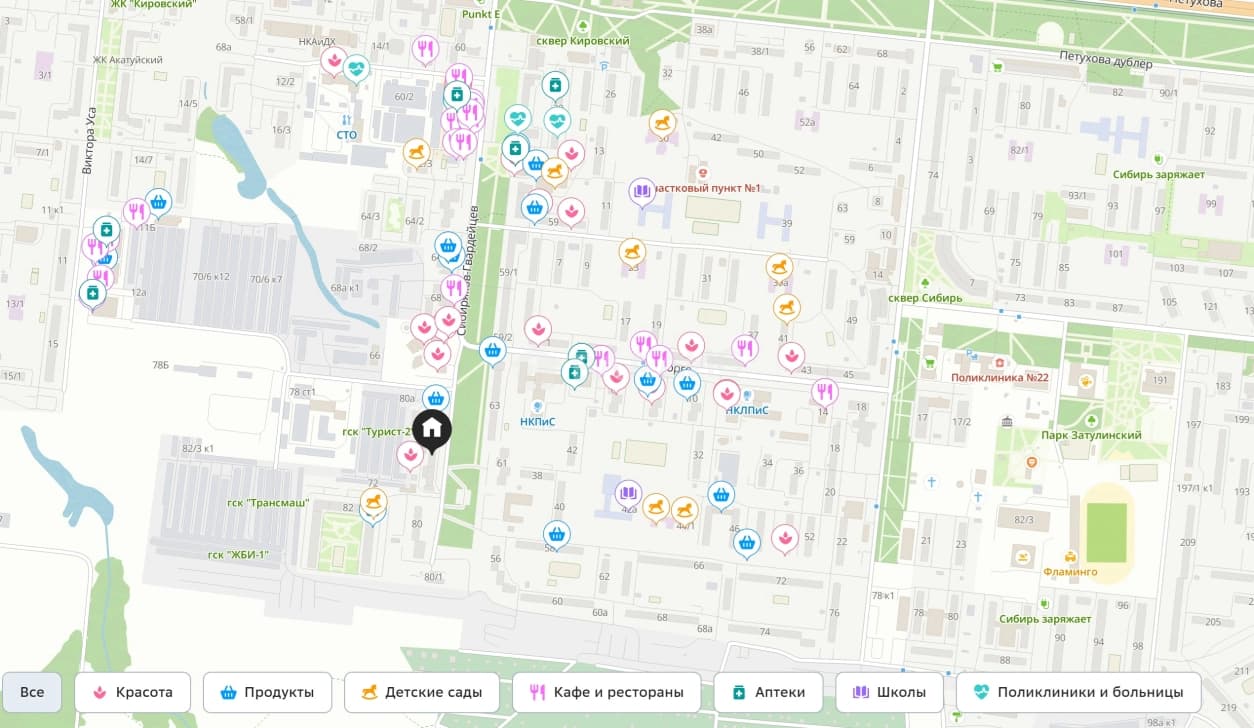This screenshot has height=728, width=1254.
Task: Click the pharmacy marker near building 12а
Action: pos(93,293)
